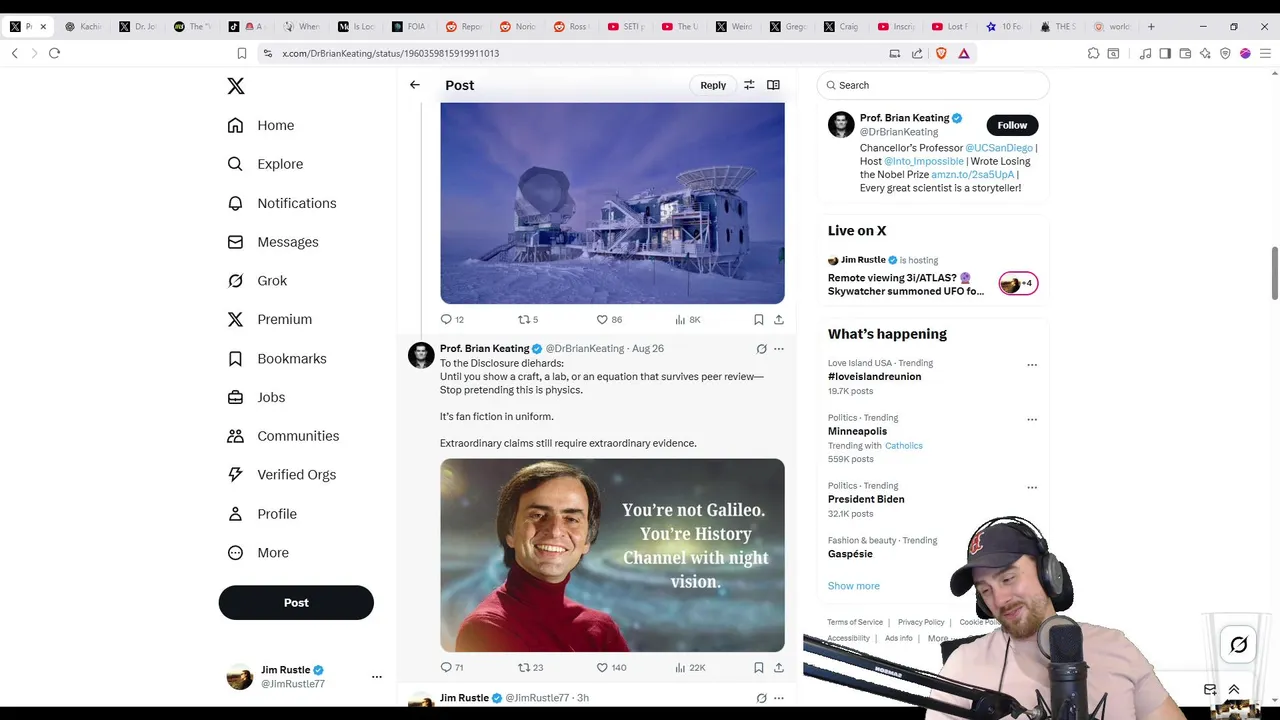Screen dimensions: 1280x720
Task: Go back using the Post header arrow
Action: pos(414,85)
